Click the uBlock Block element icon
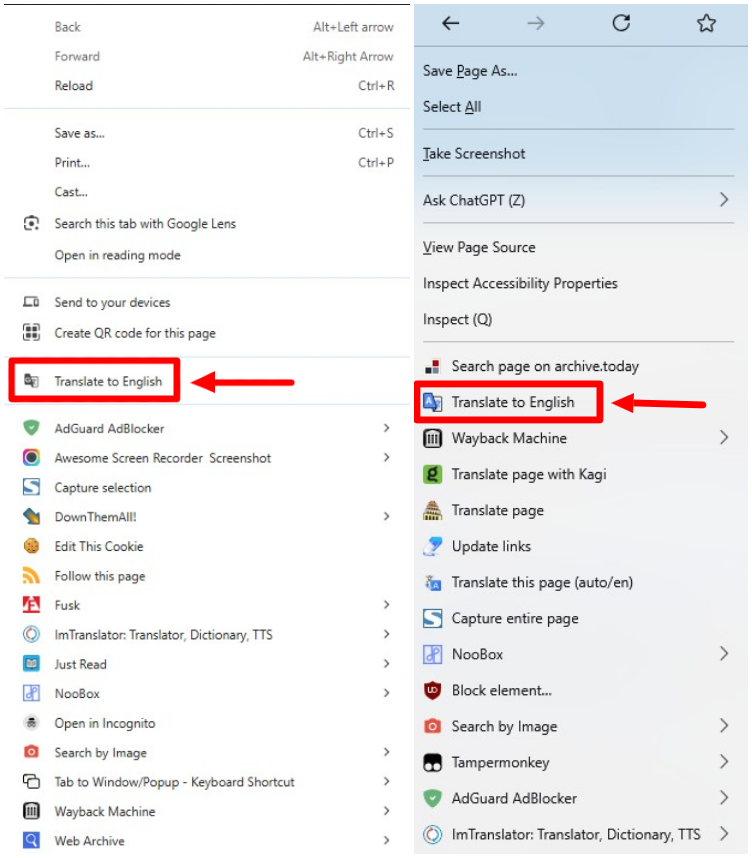 point(432,690)
